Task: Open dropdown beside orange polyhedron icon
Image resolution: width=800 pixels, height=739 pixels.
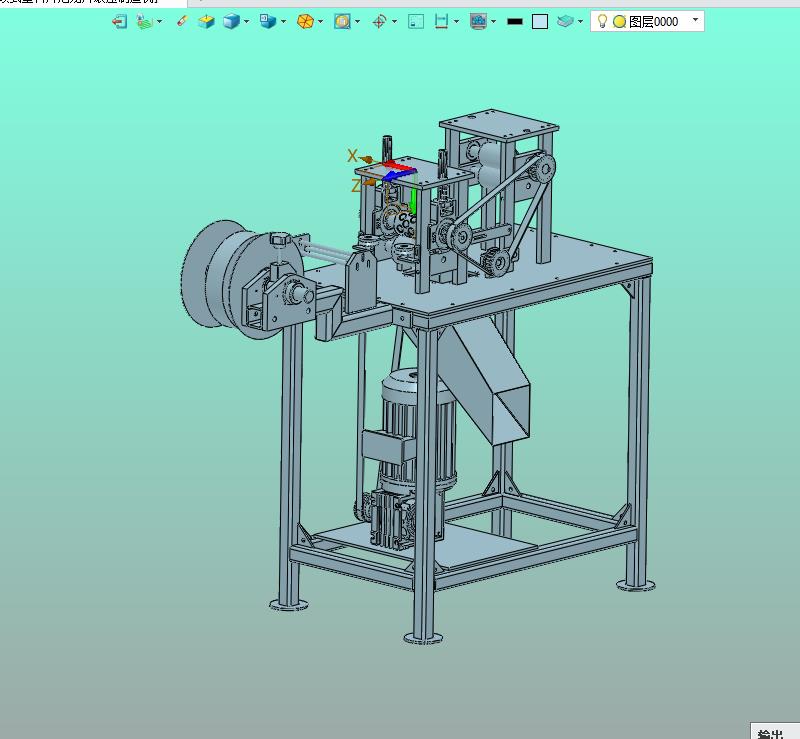Action: pos(320,21)
